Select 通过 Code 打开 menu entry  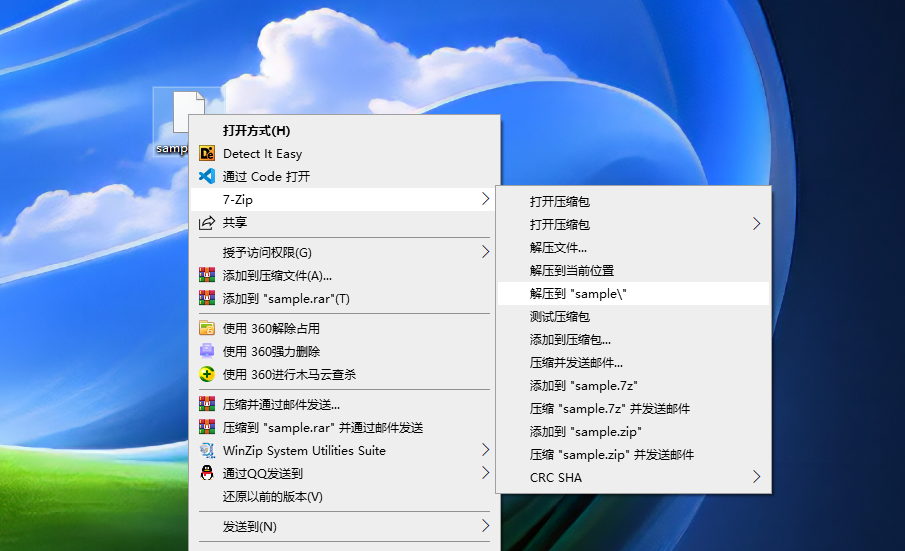click(x=345, y=177)
